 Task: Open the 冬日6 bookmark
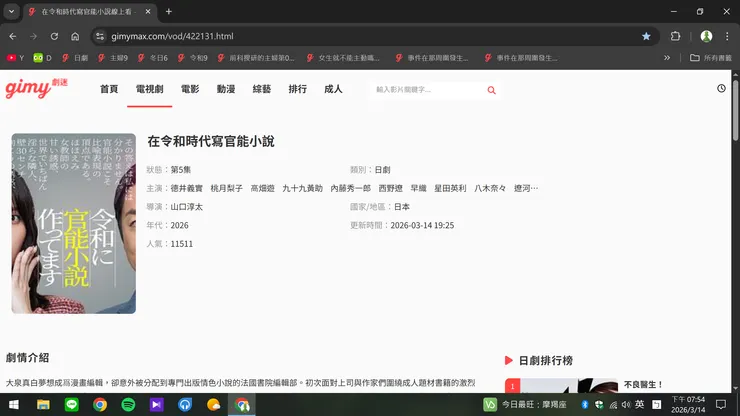click(153, 58)
